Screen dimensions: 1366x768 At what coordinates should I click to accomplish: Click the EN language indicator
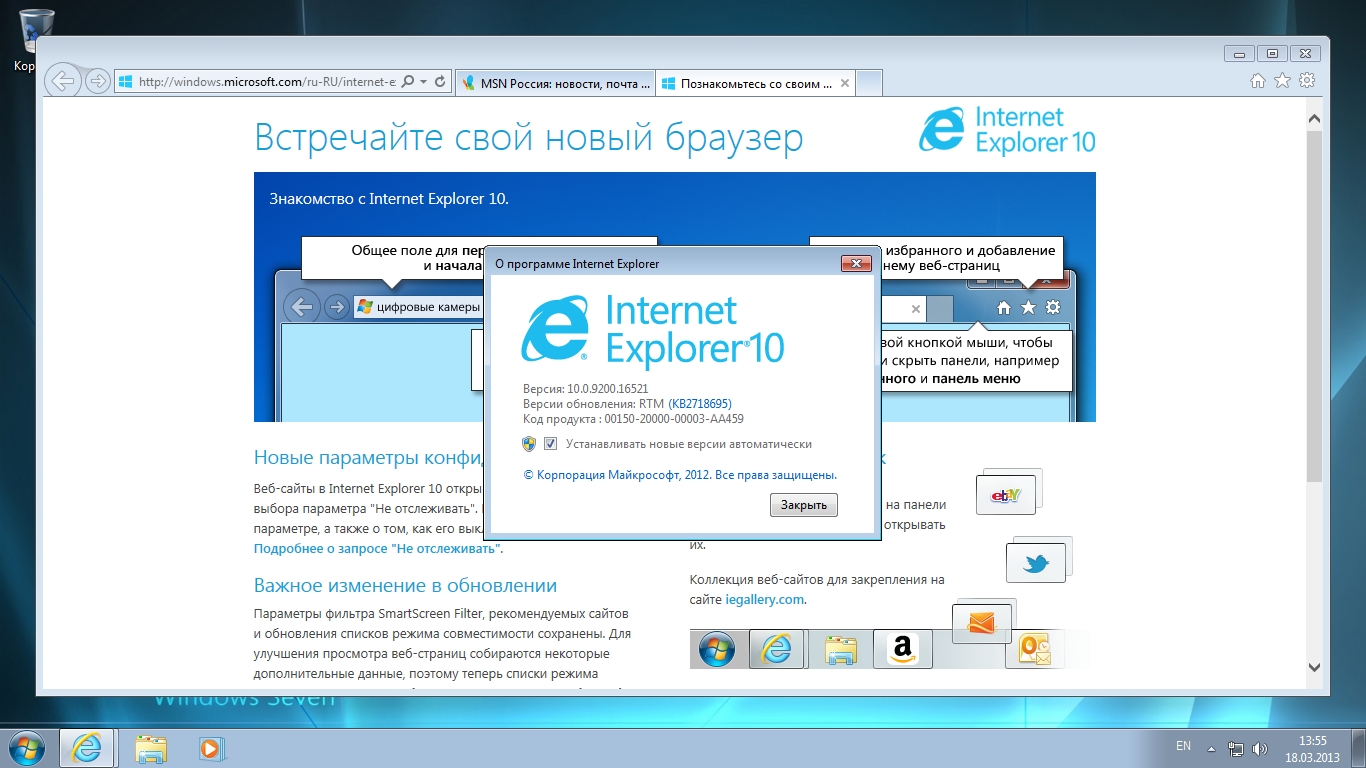[1183, 747]
